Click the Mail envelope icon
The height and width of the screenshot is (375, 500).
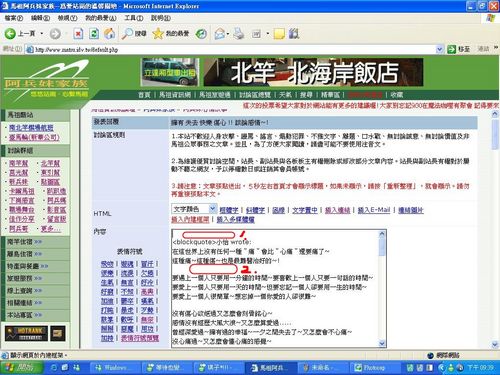coord(219,33)
